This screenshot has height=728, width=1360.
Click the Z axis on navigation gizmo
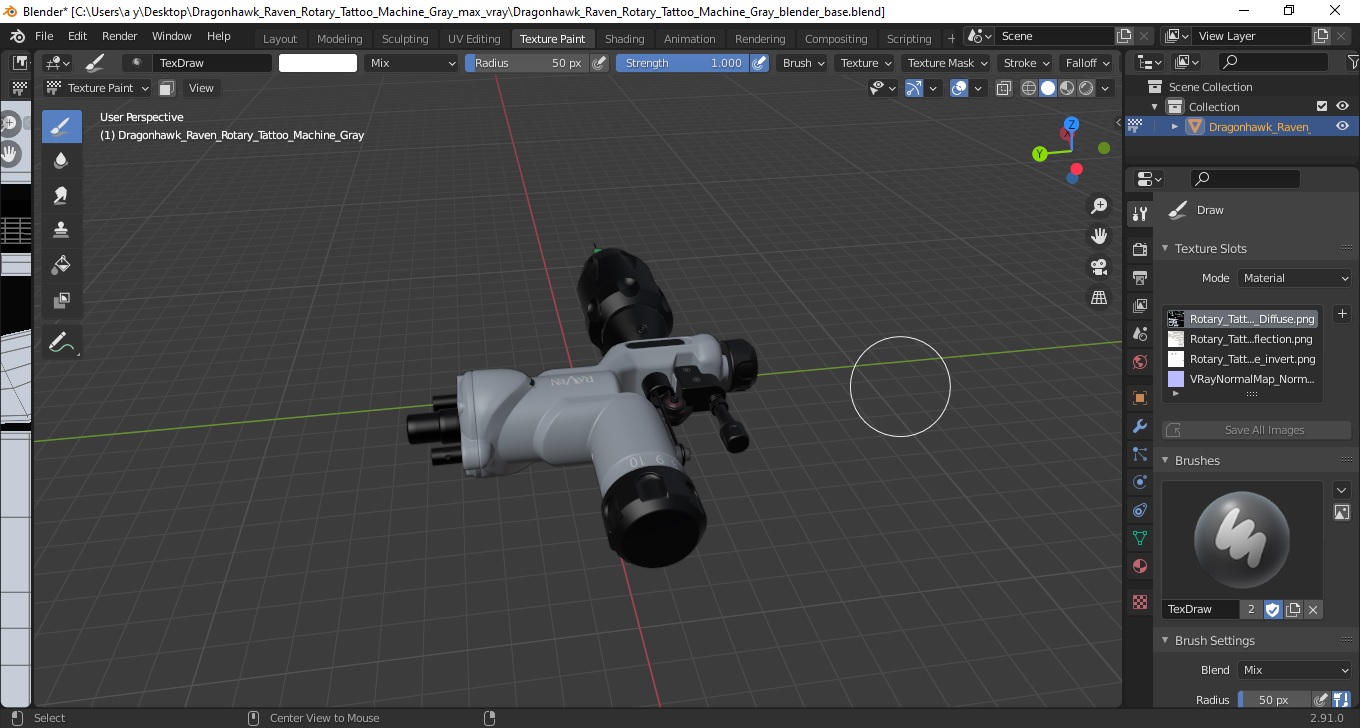(1071, 124)
